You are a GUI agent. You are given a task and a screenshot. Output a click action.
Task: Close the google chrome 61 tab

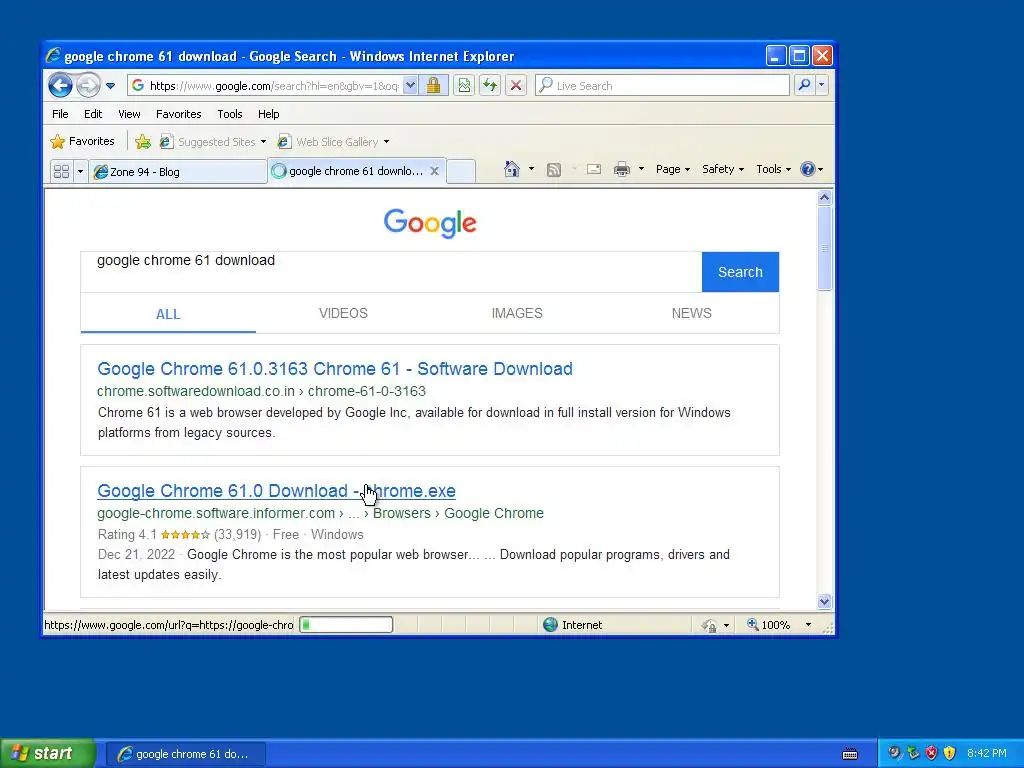point(434,171)
